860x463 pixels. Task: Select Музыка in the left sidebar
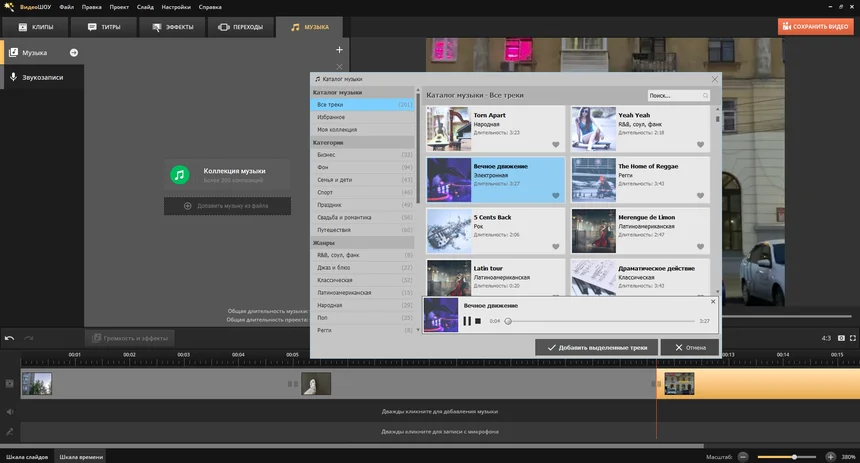pyautogui.click(x=35, y=53)
